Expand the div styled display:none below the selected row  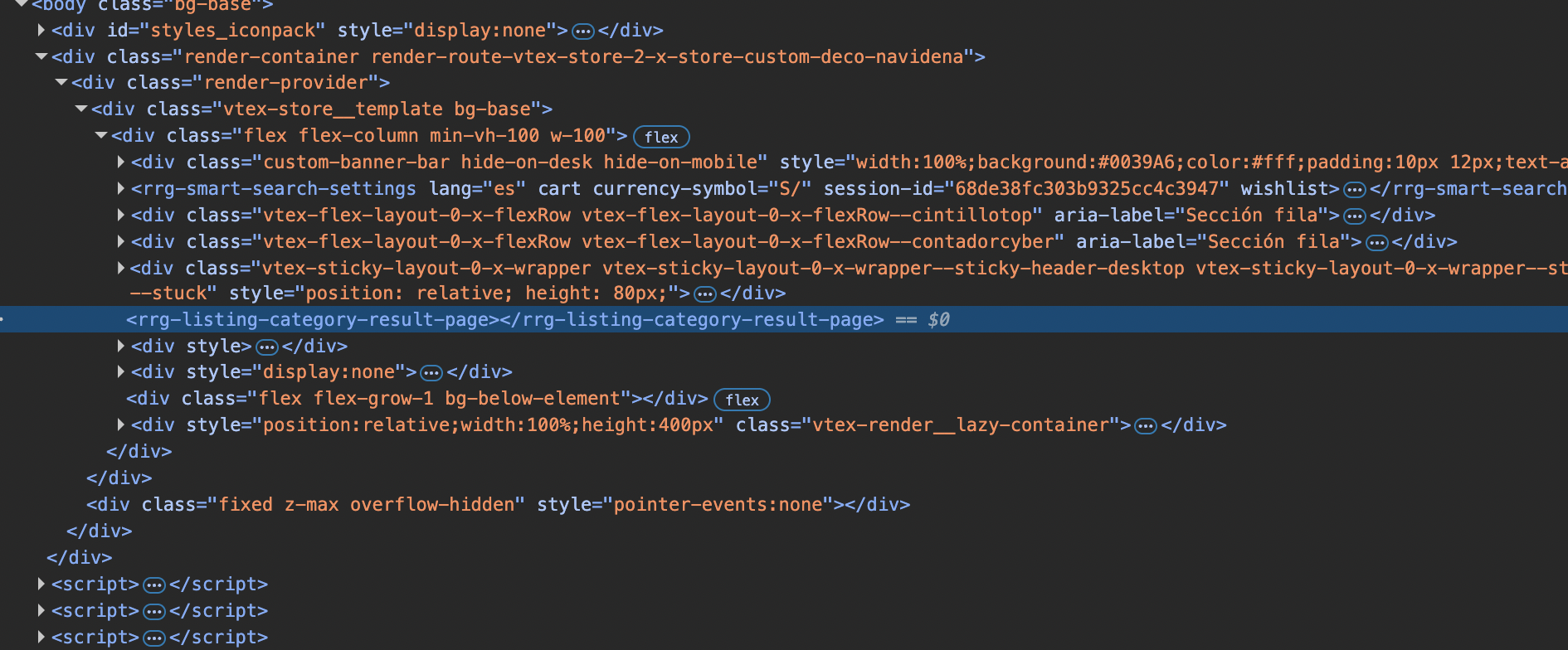(x=121, y=371)
